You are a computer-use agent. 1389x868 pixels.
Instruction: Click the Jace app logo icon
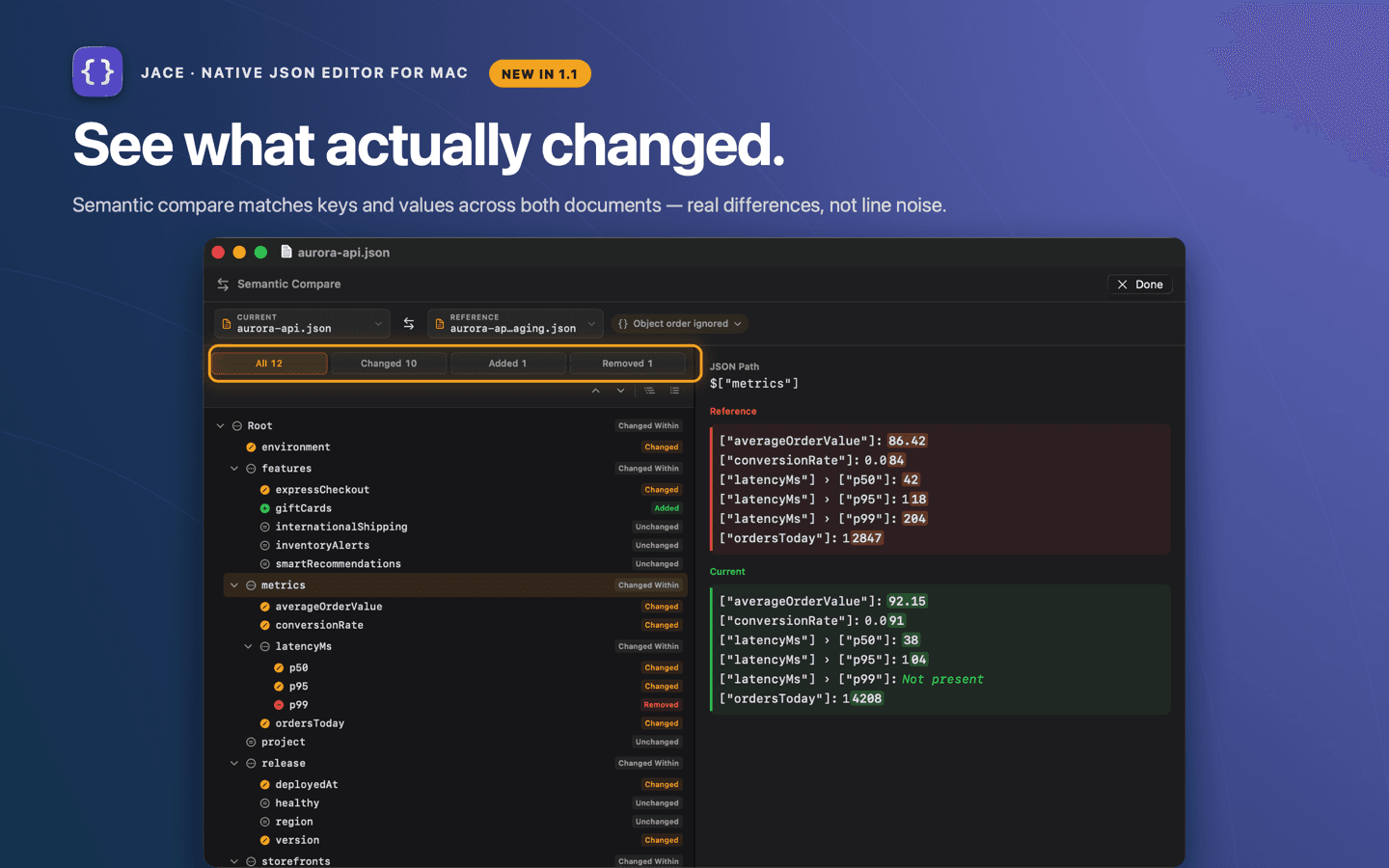coord(97,71)
